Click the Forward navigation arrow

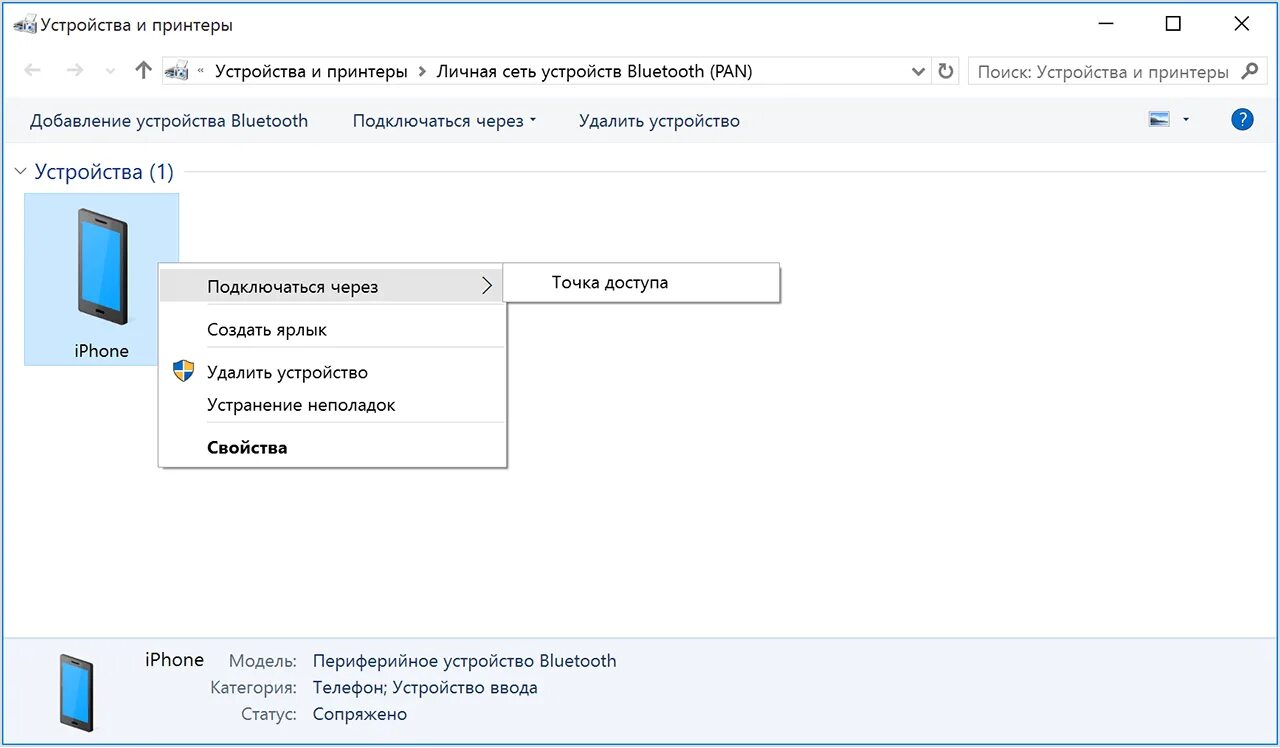74,71
